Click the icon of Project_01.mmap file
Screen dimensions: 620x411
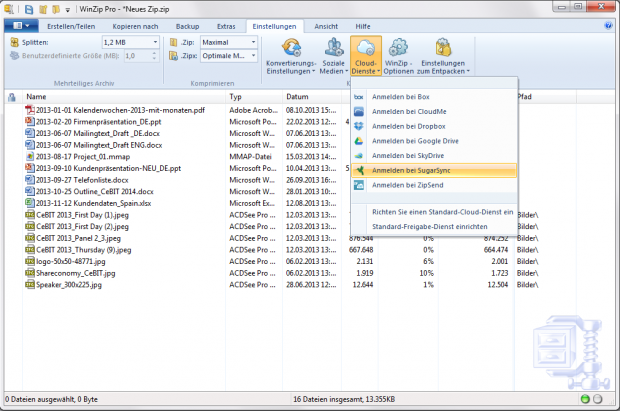pos(29,156)
